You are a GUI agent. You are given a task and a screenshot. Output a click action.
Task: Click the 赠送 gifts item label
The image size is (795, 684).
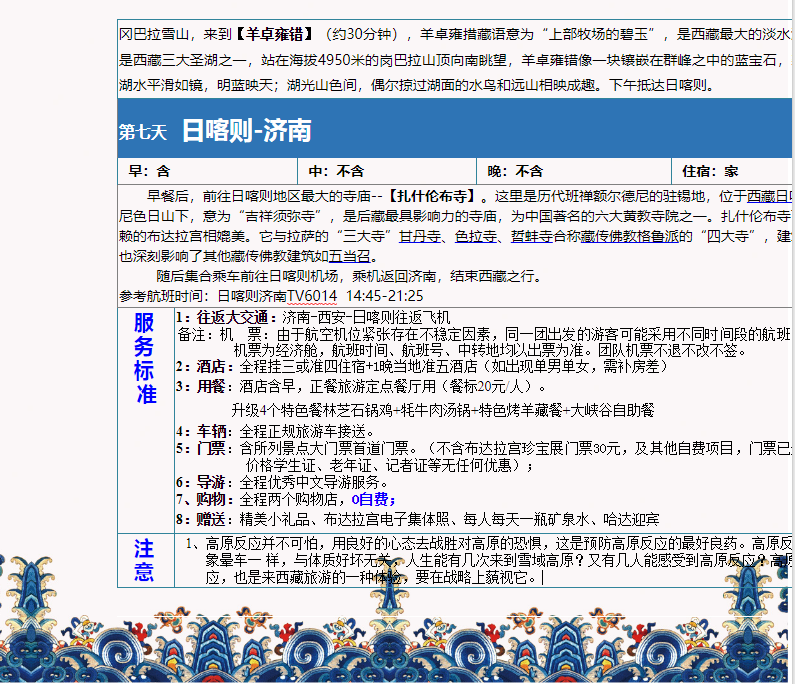pos(211,519)
